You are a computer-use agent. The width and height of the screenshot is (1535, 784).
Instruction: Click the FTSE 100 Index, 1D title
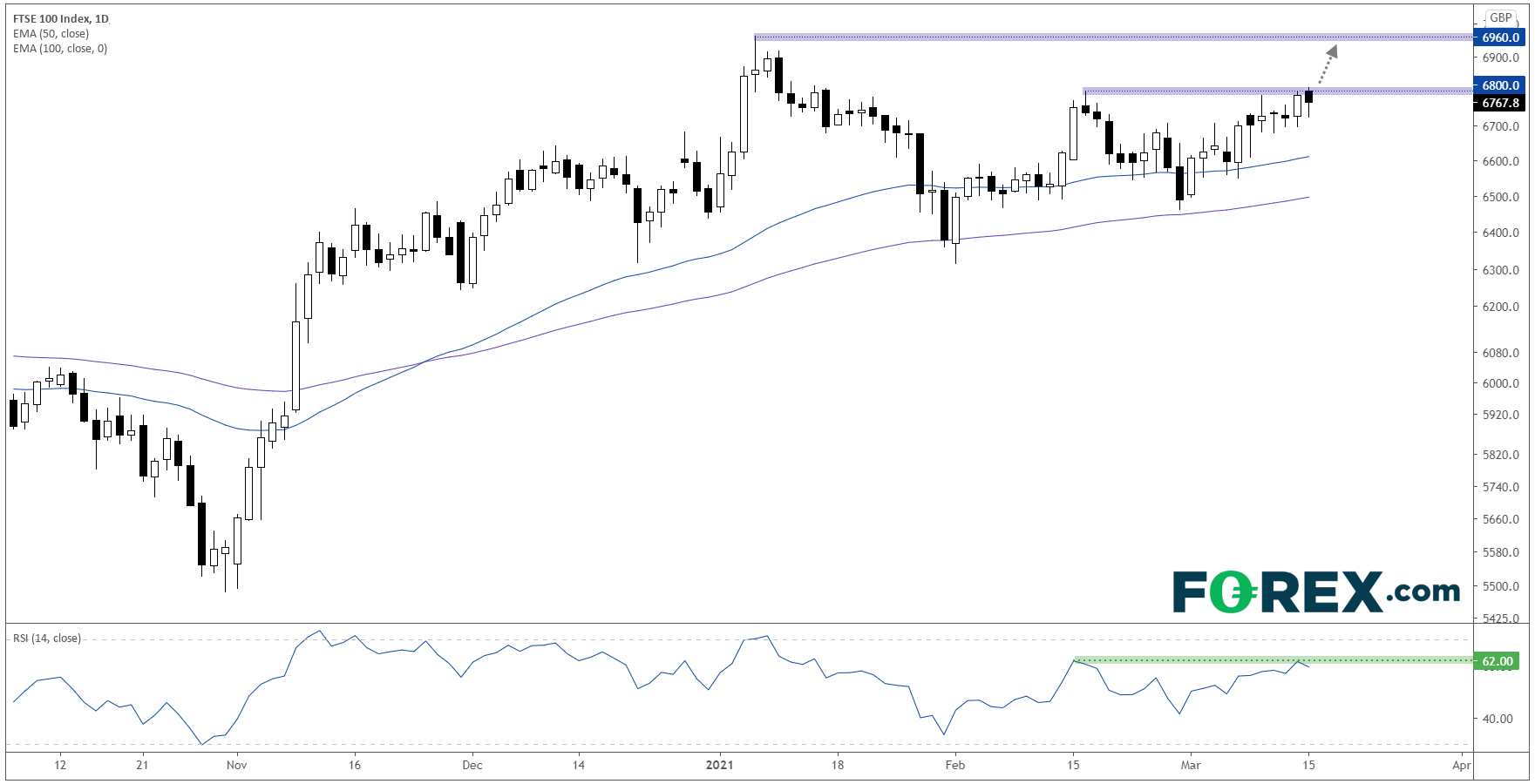tap(61, 18)
